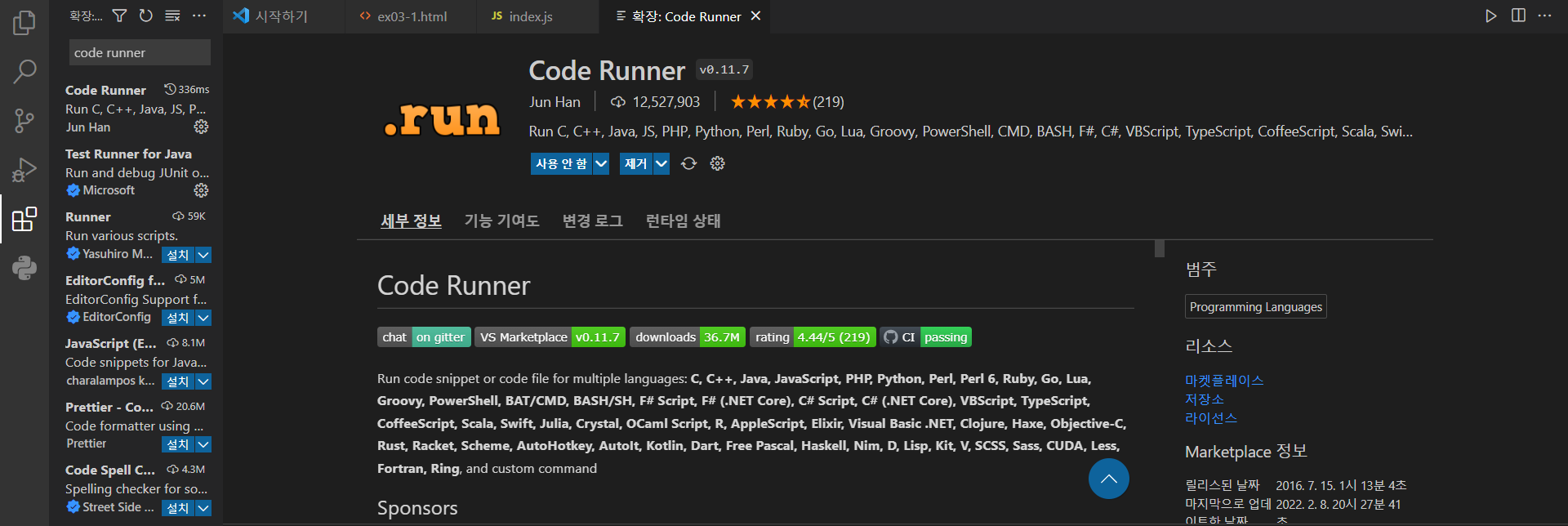Click the extension search box
The width and height of the screenshot is (1568, 526).
tap(140, 52)
